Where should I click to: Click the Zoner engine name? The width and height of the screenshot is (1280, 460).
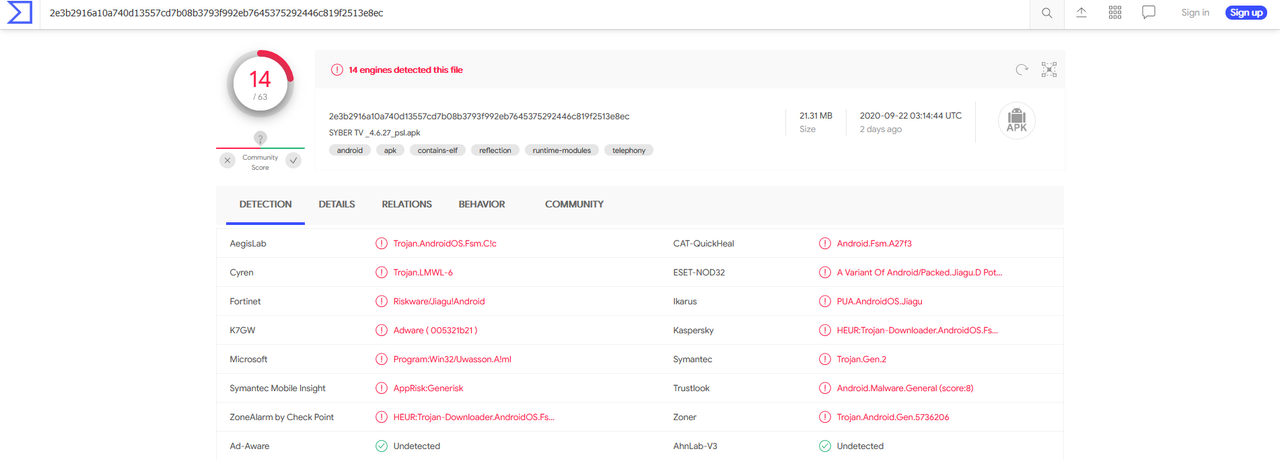click(684, 417)
